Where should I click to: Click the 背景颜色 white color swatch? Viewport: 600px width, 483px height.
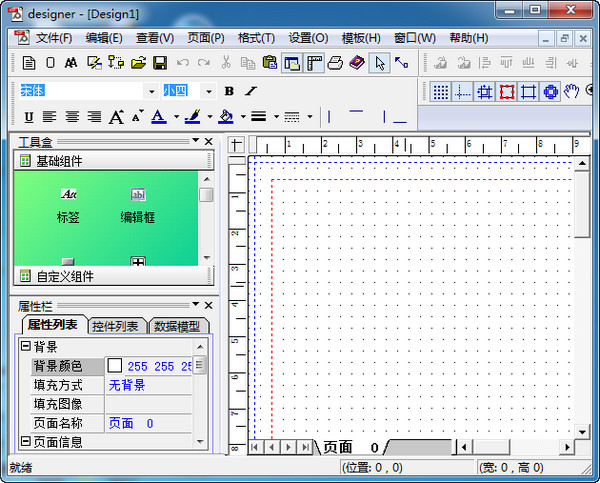click(x=115, y=366)
